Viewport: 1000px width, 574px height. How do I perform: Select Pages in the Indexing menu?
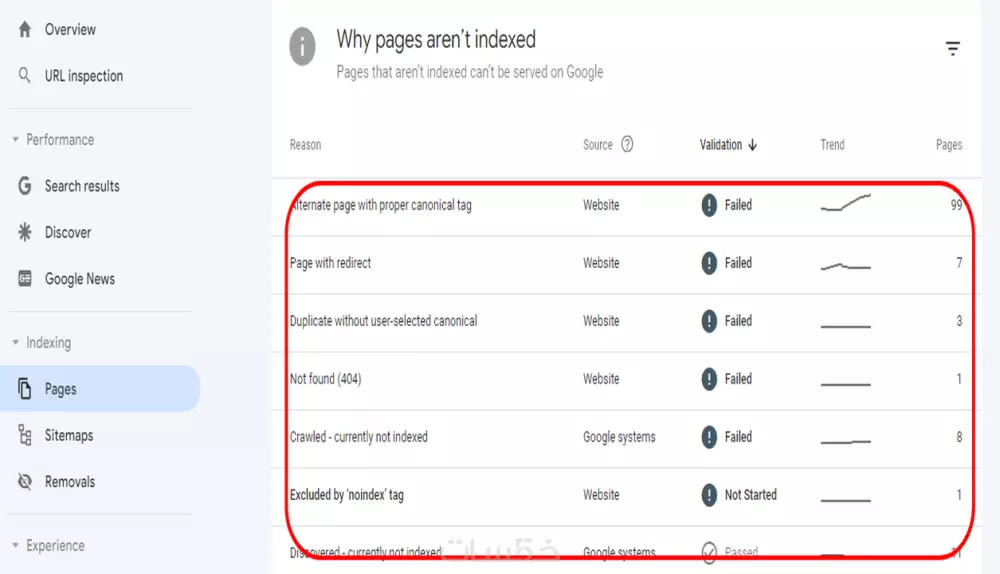coord(60,389)
